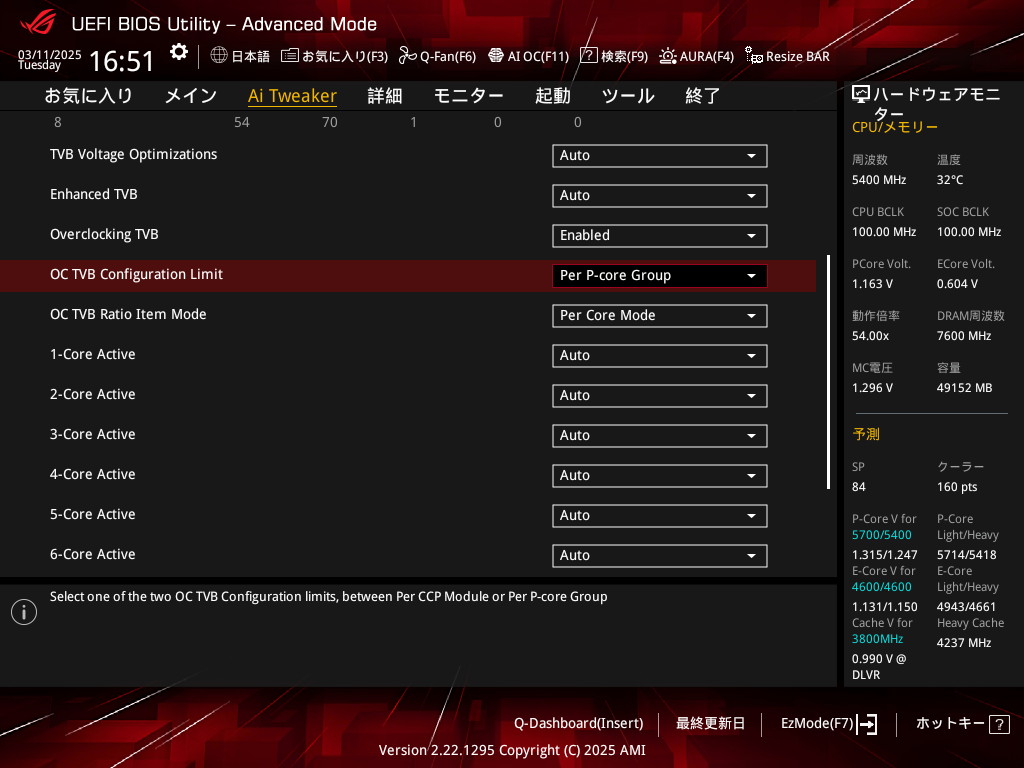Open 4-Core Active dropdown

[x=660, y=476]
